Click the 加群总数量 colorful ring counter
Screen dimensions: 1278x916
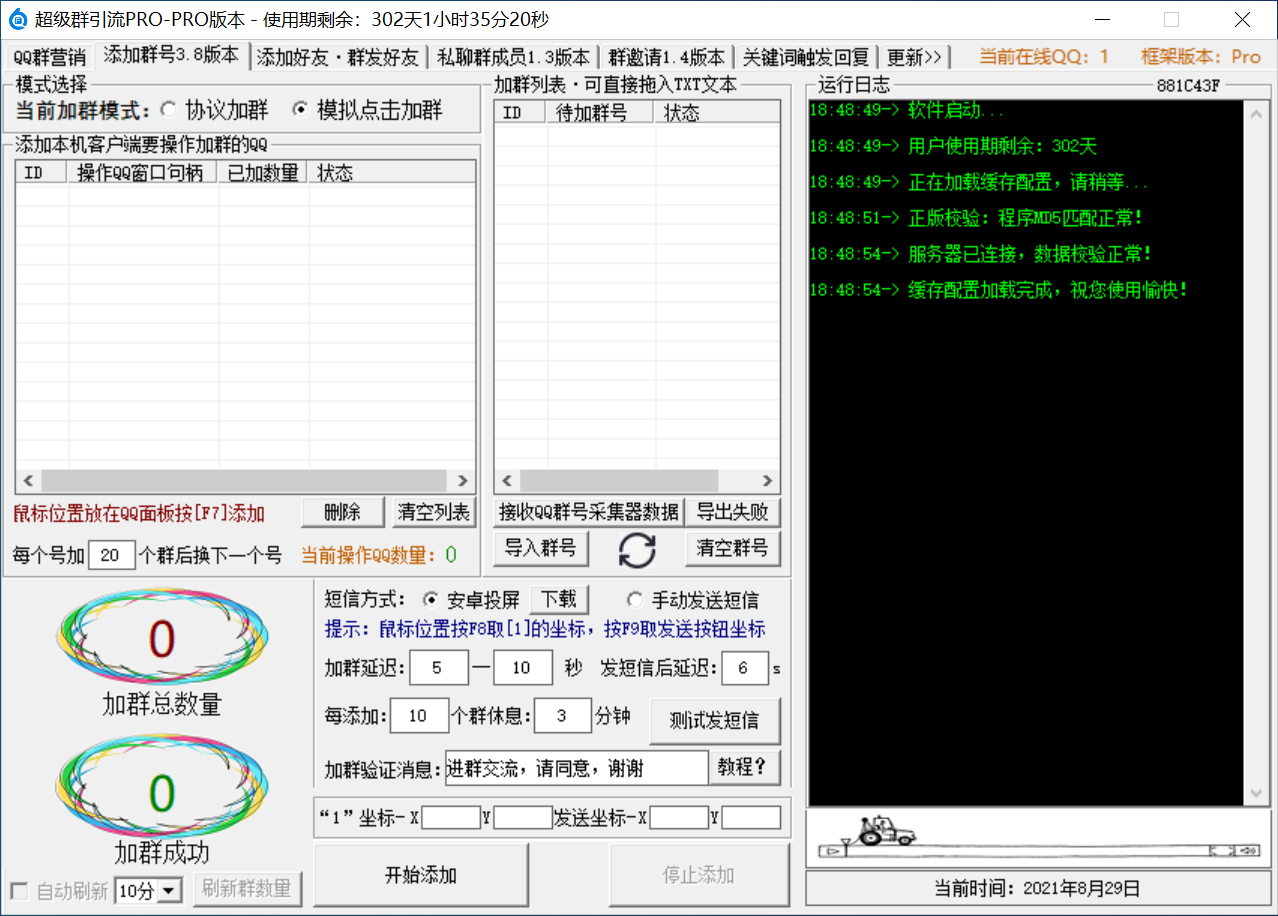[x=162, y=639]
